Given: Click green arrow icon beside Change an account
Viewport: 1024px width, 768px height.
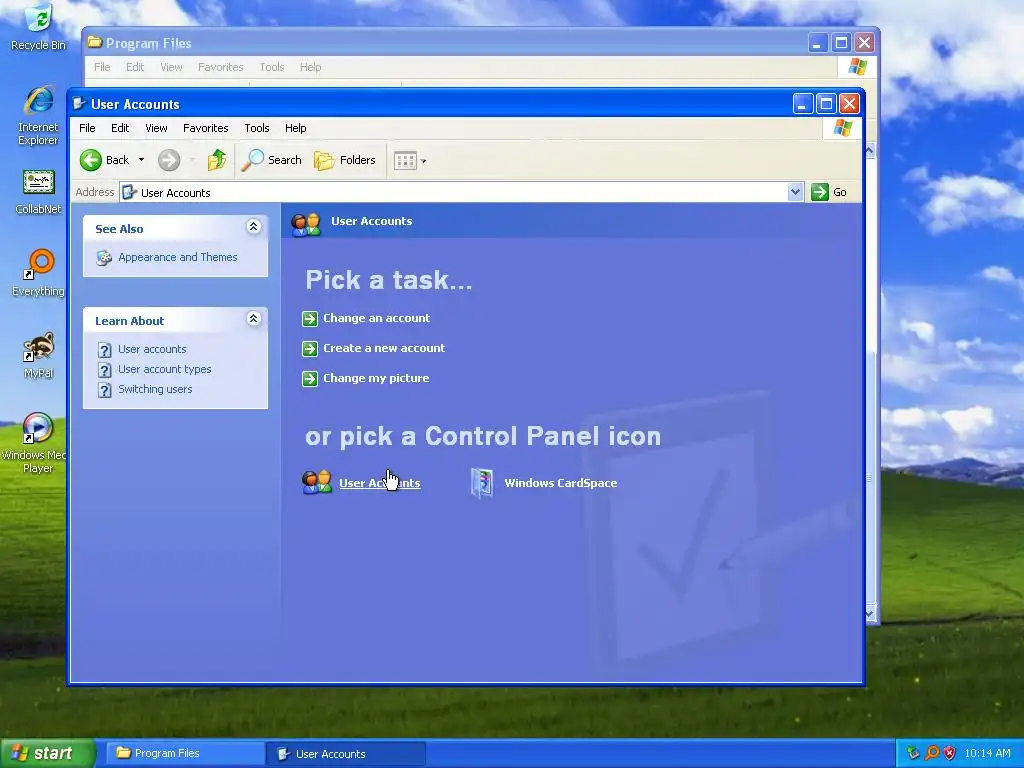Looking at the screenshot, I should [310, 319].
